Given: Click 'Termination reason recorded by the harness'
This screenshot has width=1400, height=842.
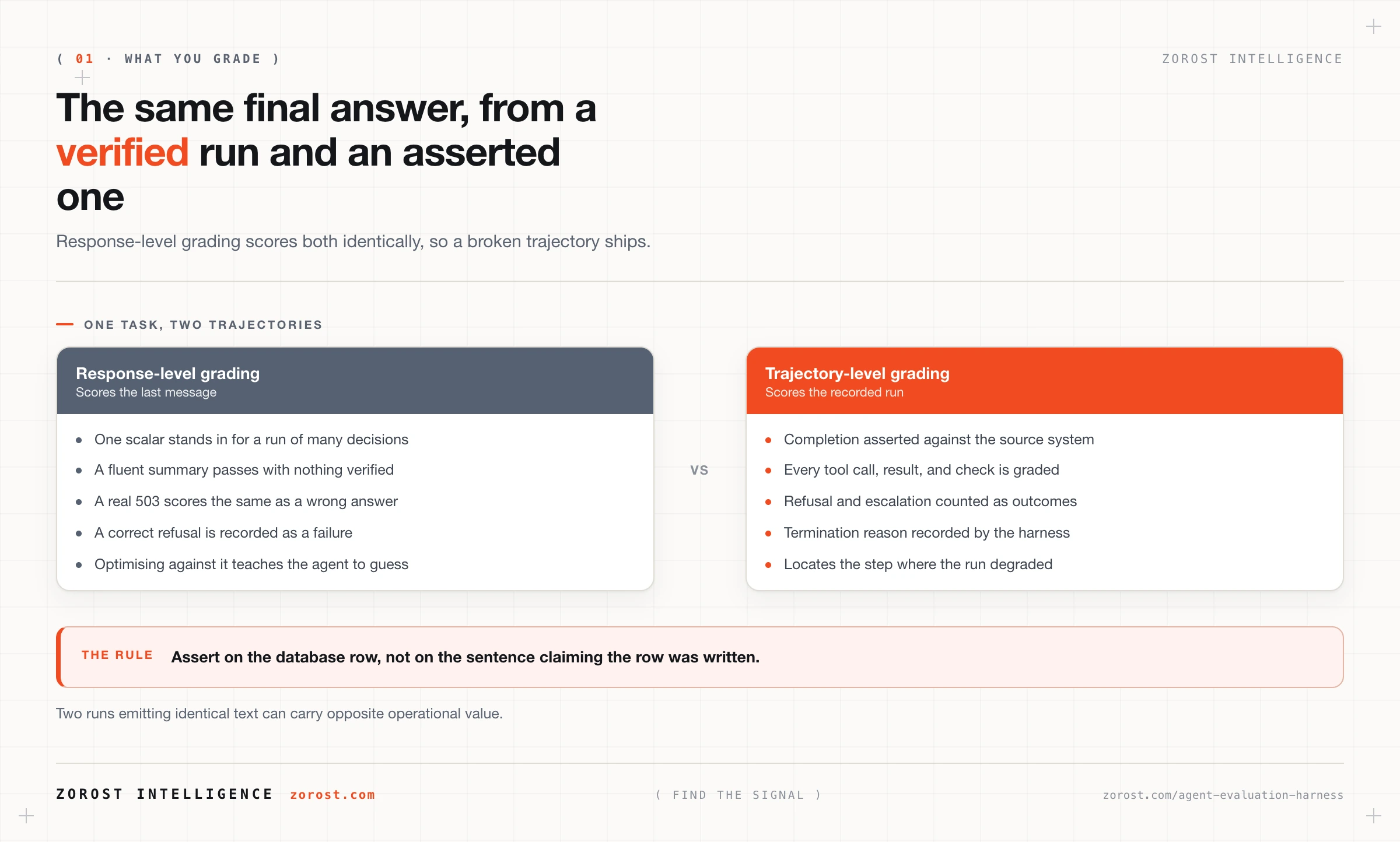Looking at the screenshot, I should click(x=927, y=532).
